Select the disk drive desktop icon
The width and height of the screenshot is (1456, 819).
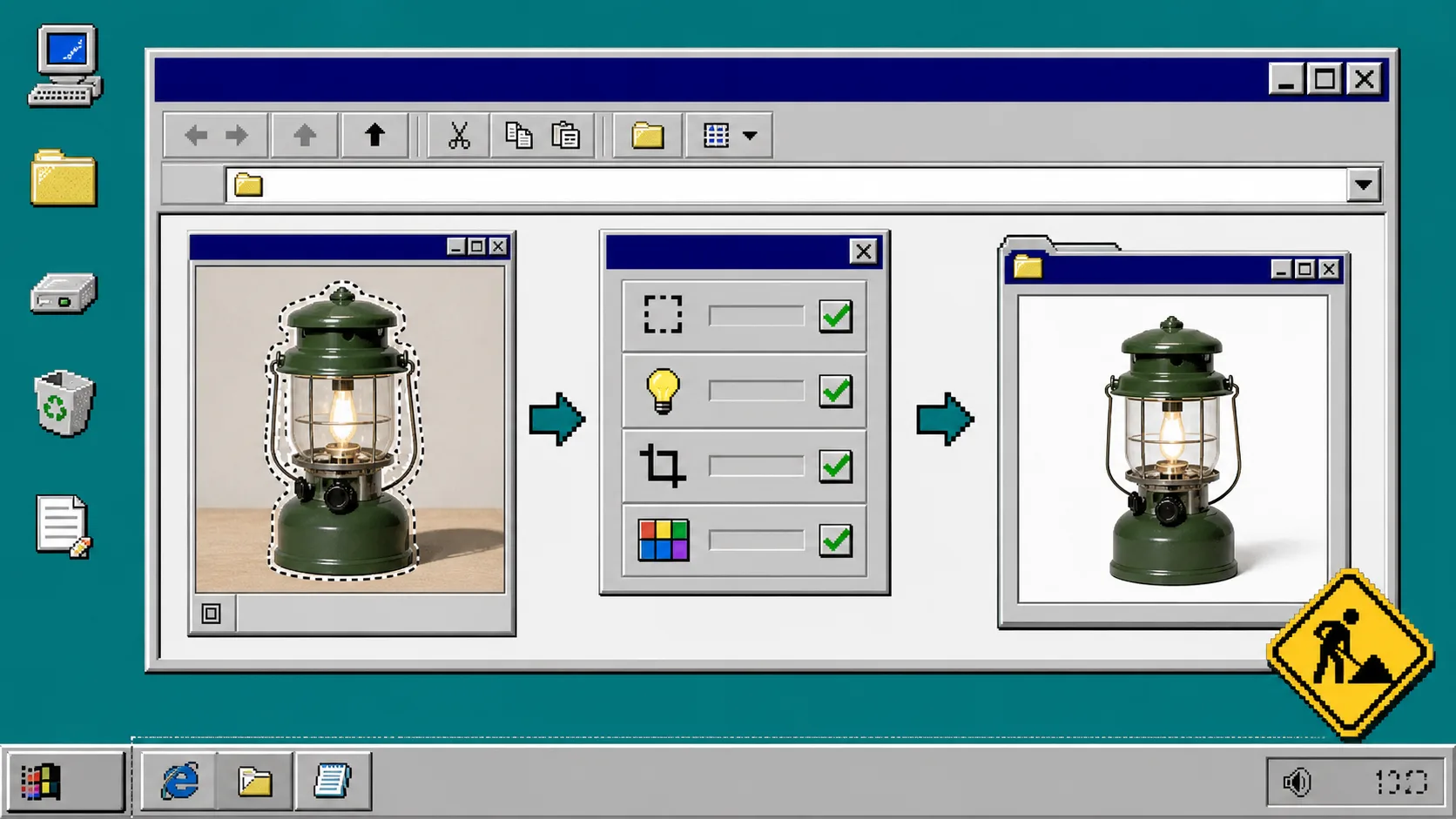[64, 293]
